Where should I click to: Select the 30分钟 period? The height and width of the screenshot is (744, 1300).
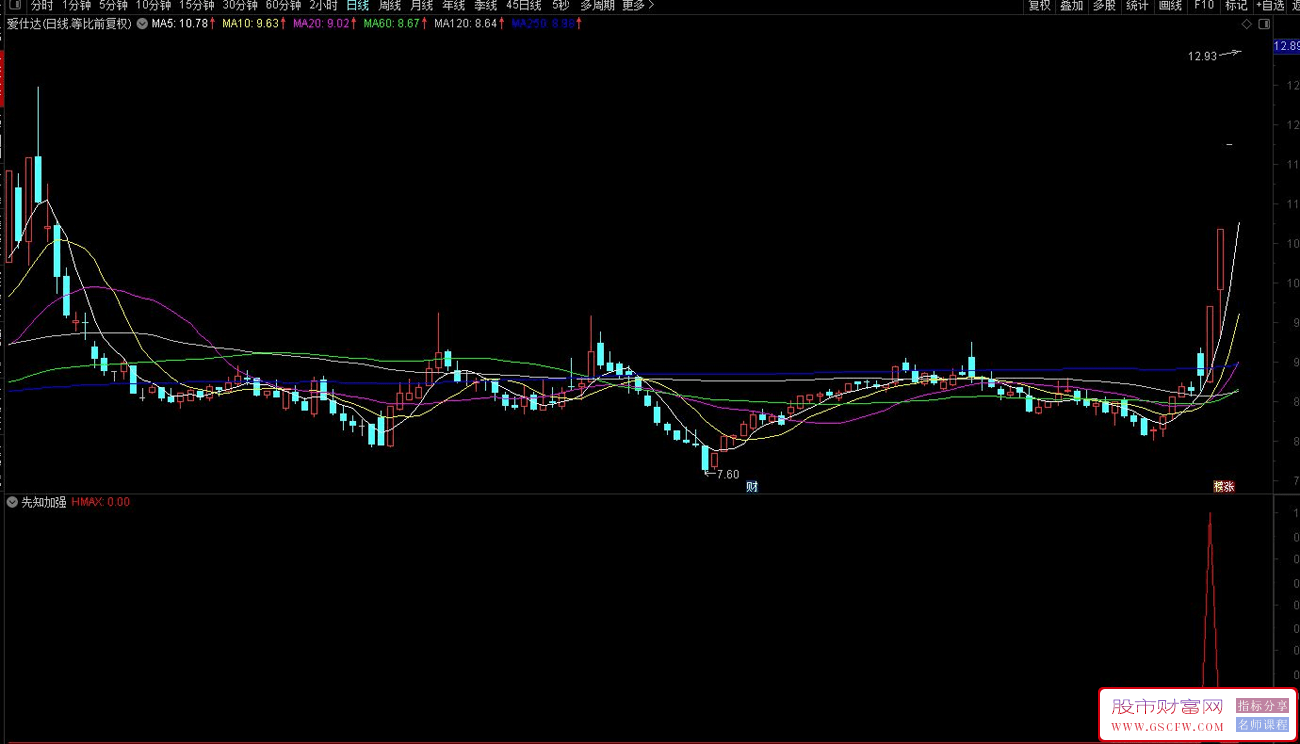240,6
